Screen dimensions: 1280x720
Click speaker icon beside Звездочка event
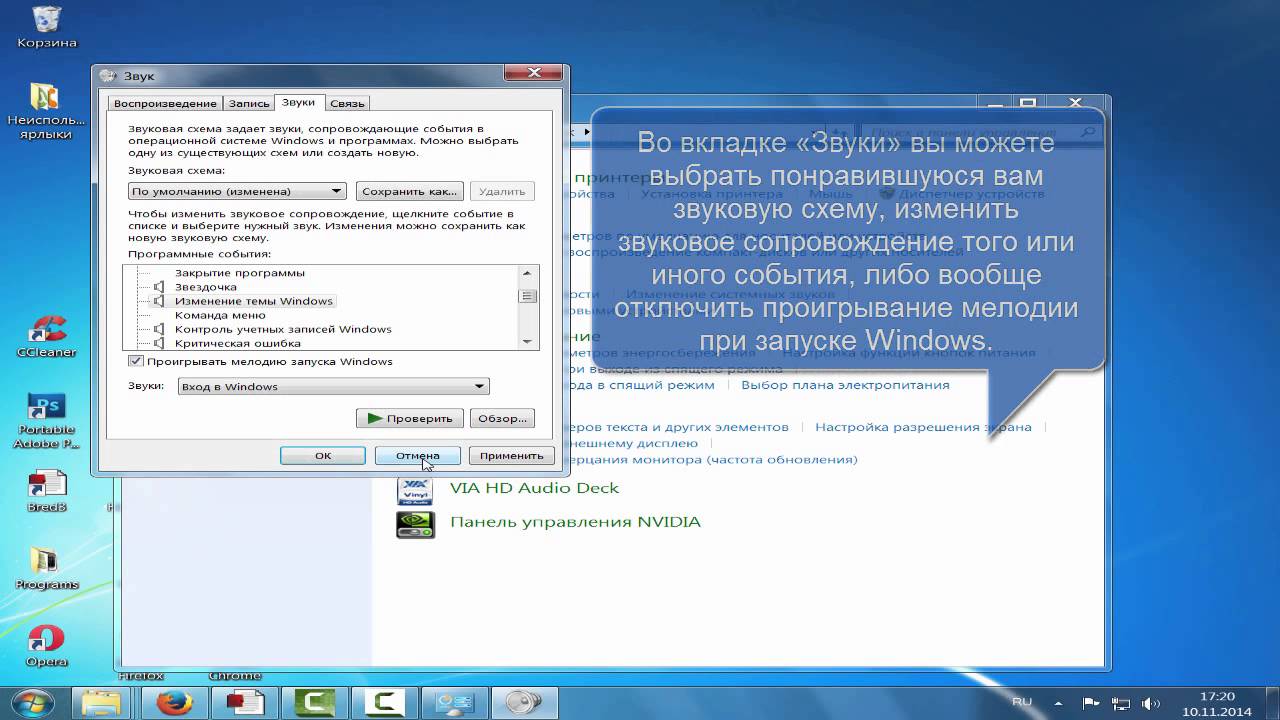[x=158, y=287]
